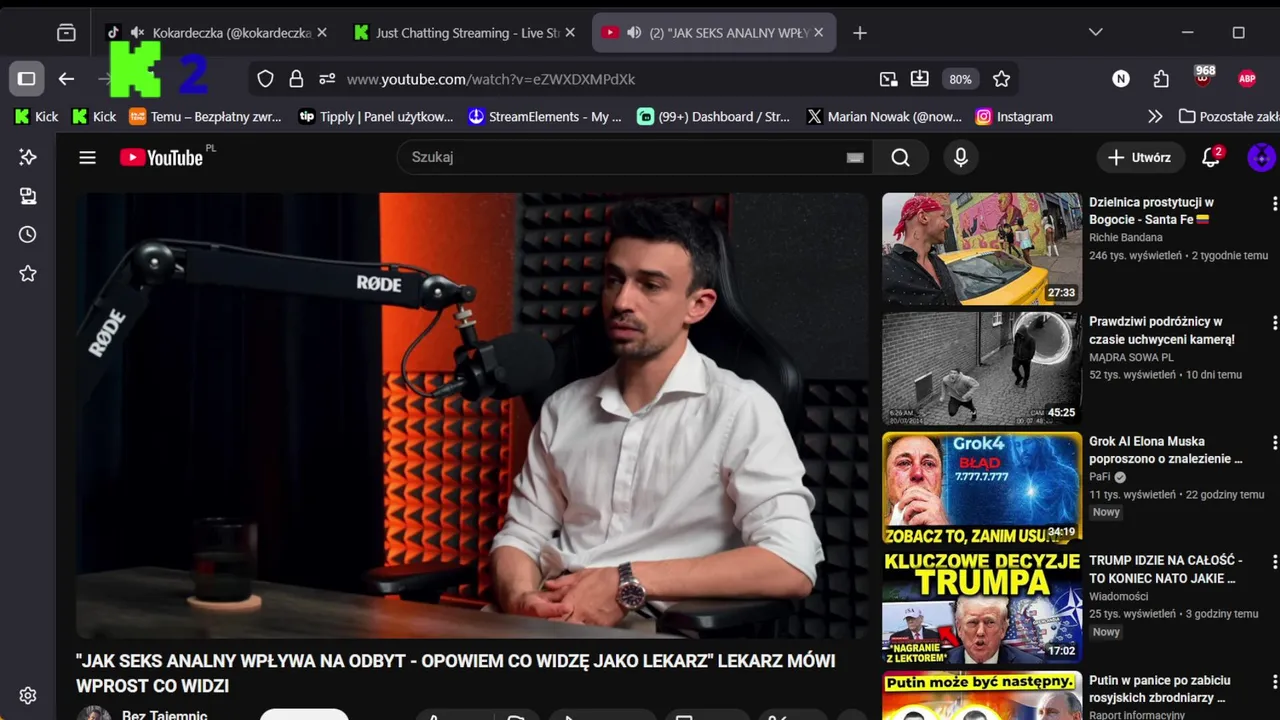Open options for Putin w panice video
Viewport: 1280px width, 720px height.
tap(1274, 681)
